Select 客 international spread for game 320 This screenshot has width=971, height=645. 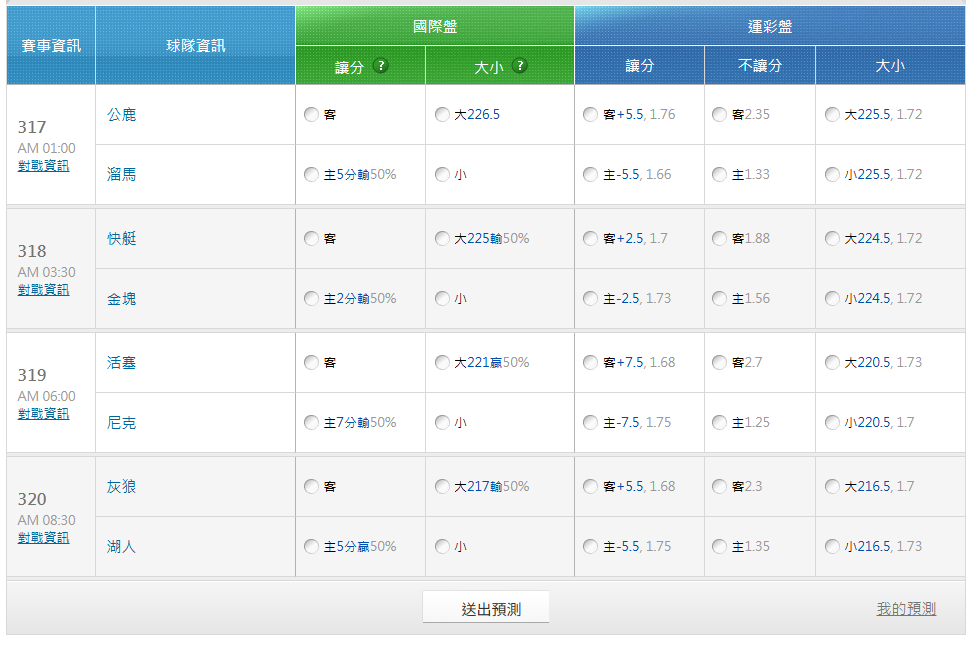311,487
